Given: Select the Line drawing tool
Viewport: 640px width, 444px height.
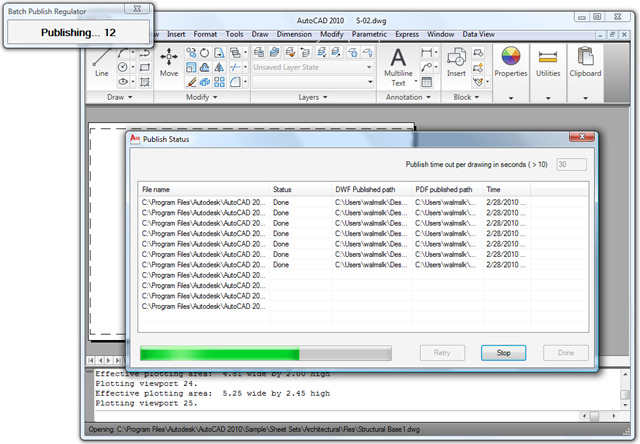Looking at the screenshot, I should point(101,61).
